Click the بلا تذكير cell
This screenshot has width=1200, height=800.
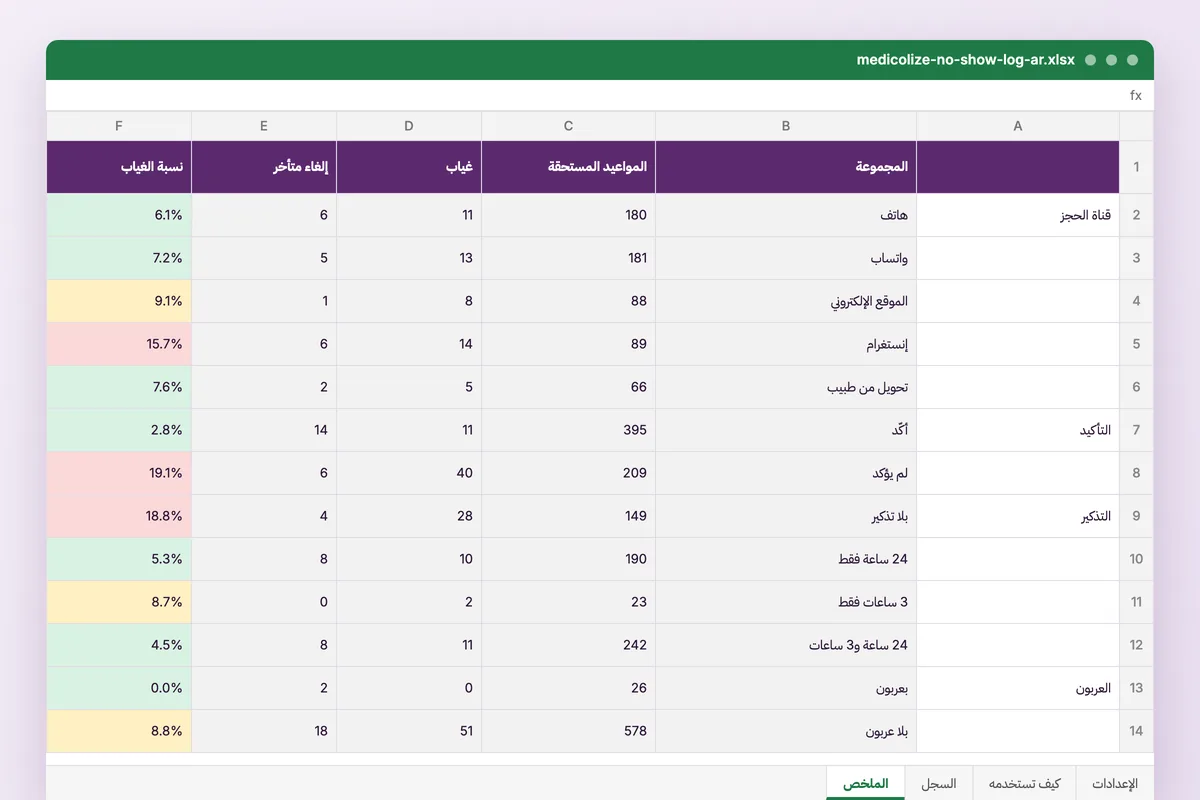point(786,516)
